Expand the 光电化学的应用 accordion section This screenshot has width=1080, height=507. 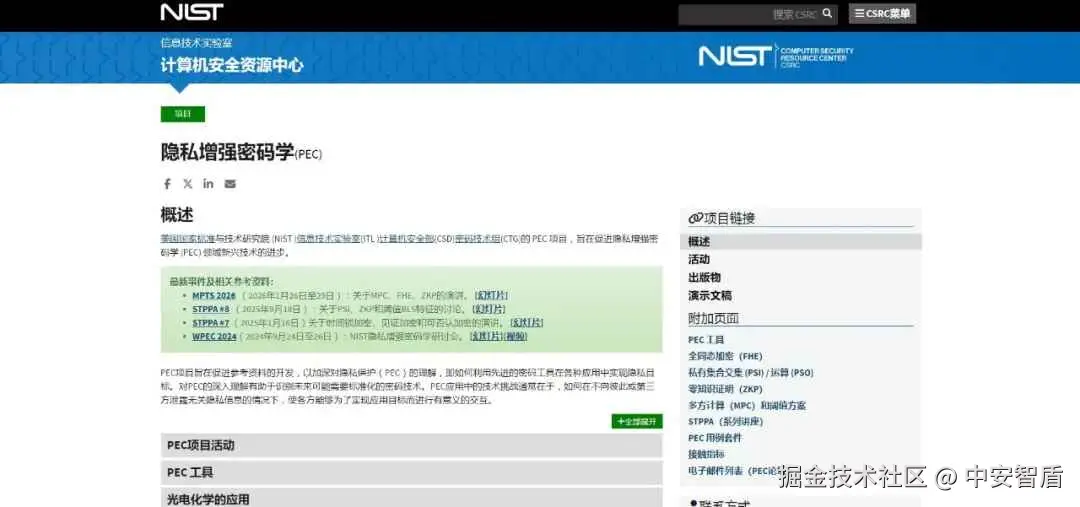click(x=411, y=498)
